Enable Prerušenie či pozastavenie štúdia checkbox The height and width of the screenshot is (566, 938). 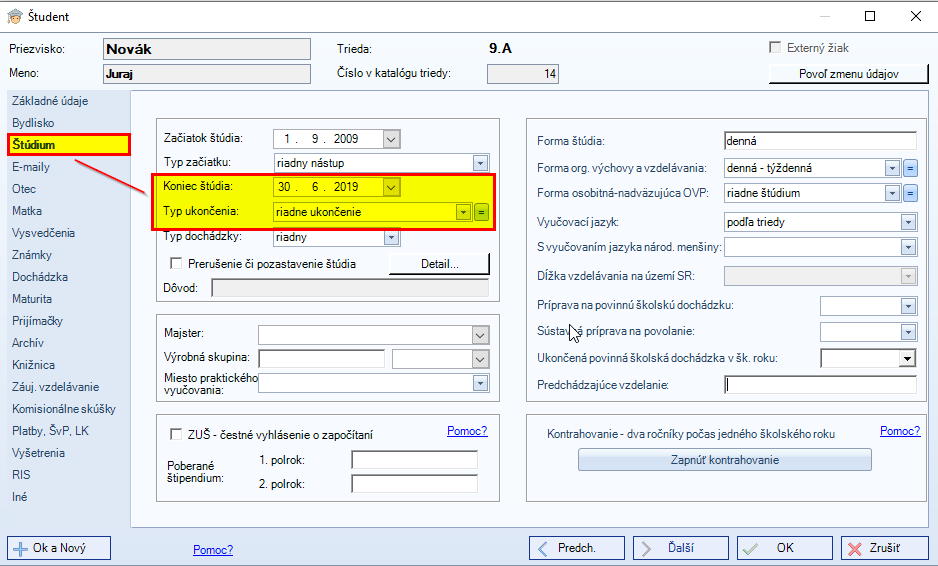coord(176,263)
